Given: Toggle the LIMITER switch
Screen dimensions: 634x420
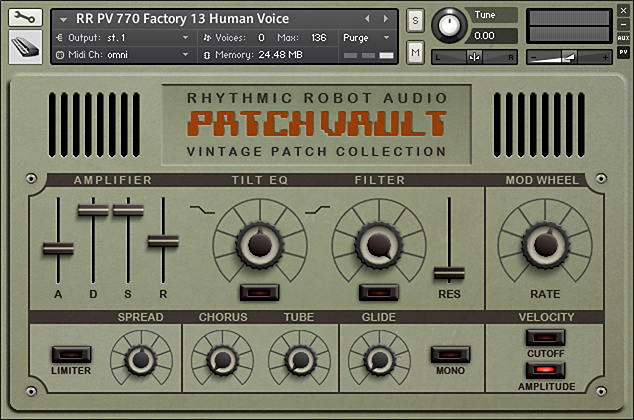Looking at the screenshot, I should (71, 355).
